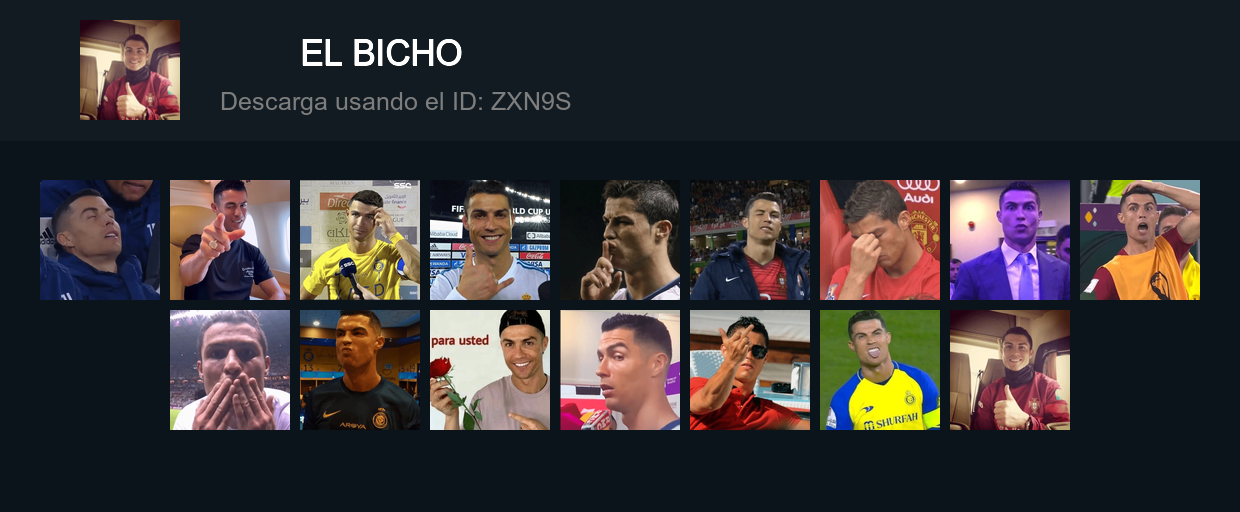The width and height of the screenshot is (1240, 512).
Task: Open the side-glance profile interview sticker
Action: (x=620, y=370)
